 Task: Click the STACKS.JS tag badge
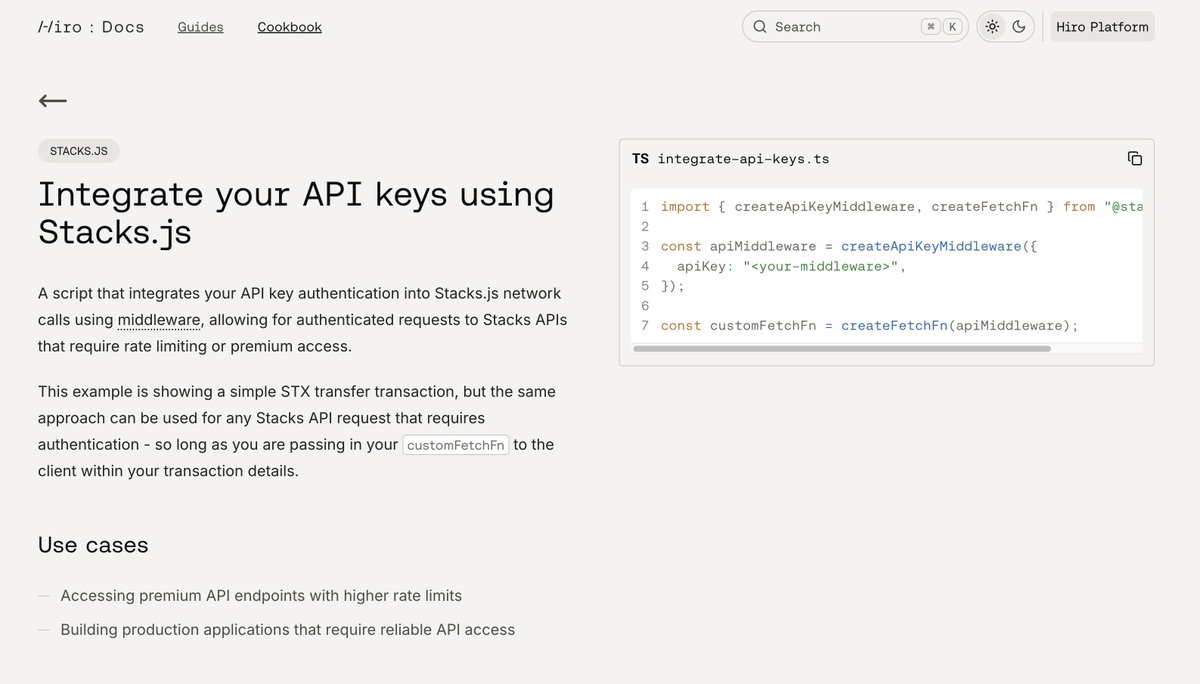[79, 151]
